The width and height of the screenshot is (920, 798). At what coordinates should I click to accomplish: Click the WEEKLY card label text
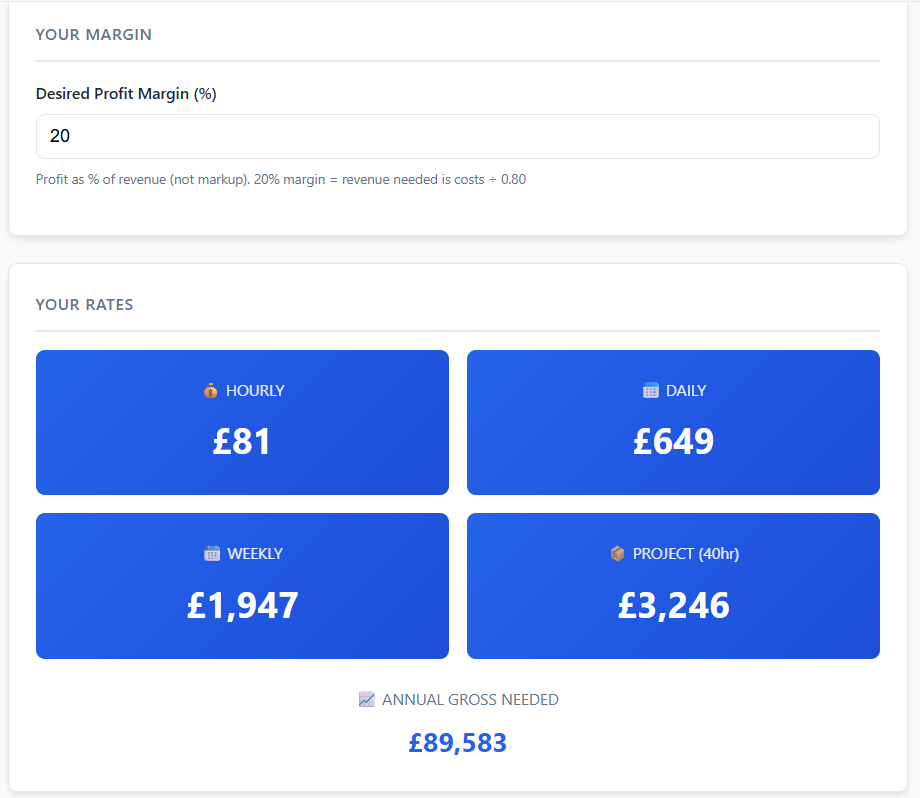(x=255, y=553)
